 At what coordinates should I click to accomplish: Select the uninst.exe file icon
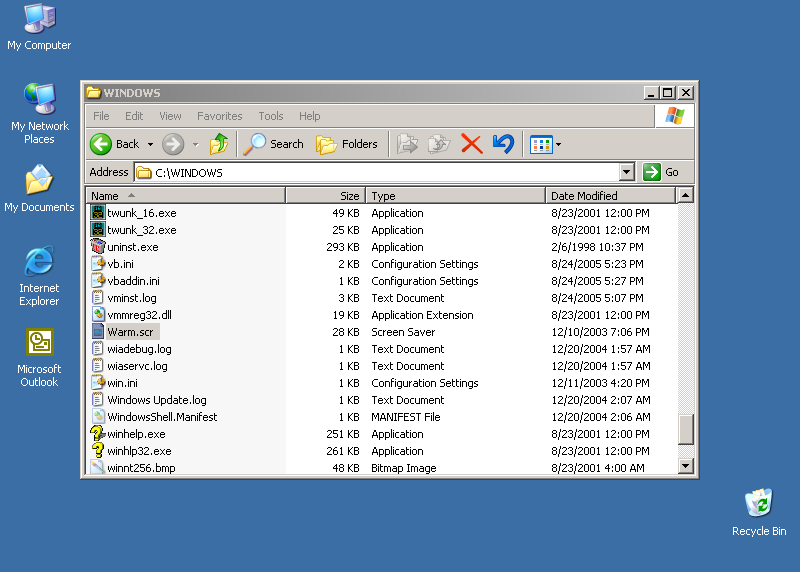(97, 246)
